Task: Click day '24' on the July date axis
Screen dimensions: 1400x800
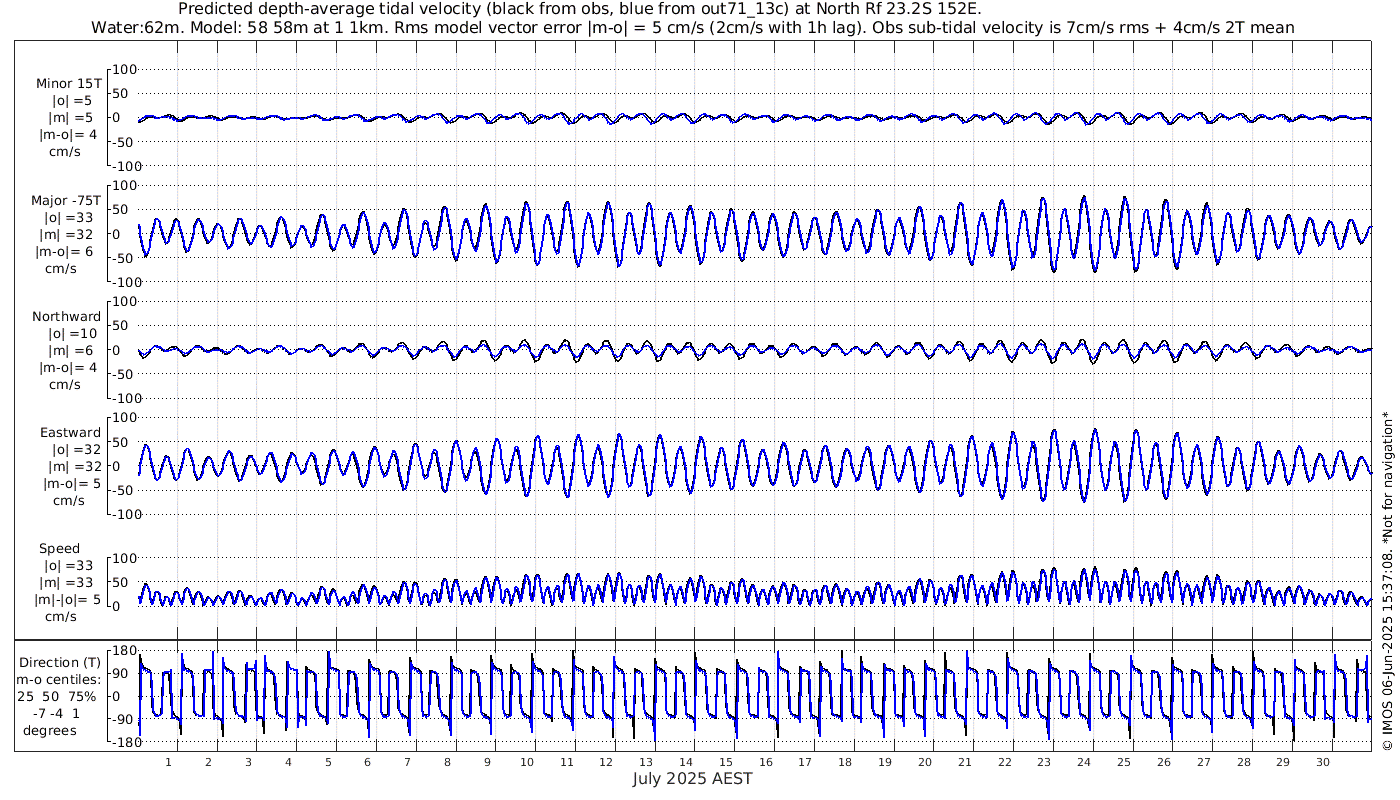Action: coord(1084,762)
